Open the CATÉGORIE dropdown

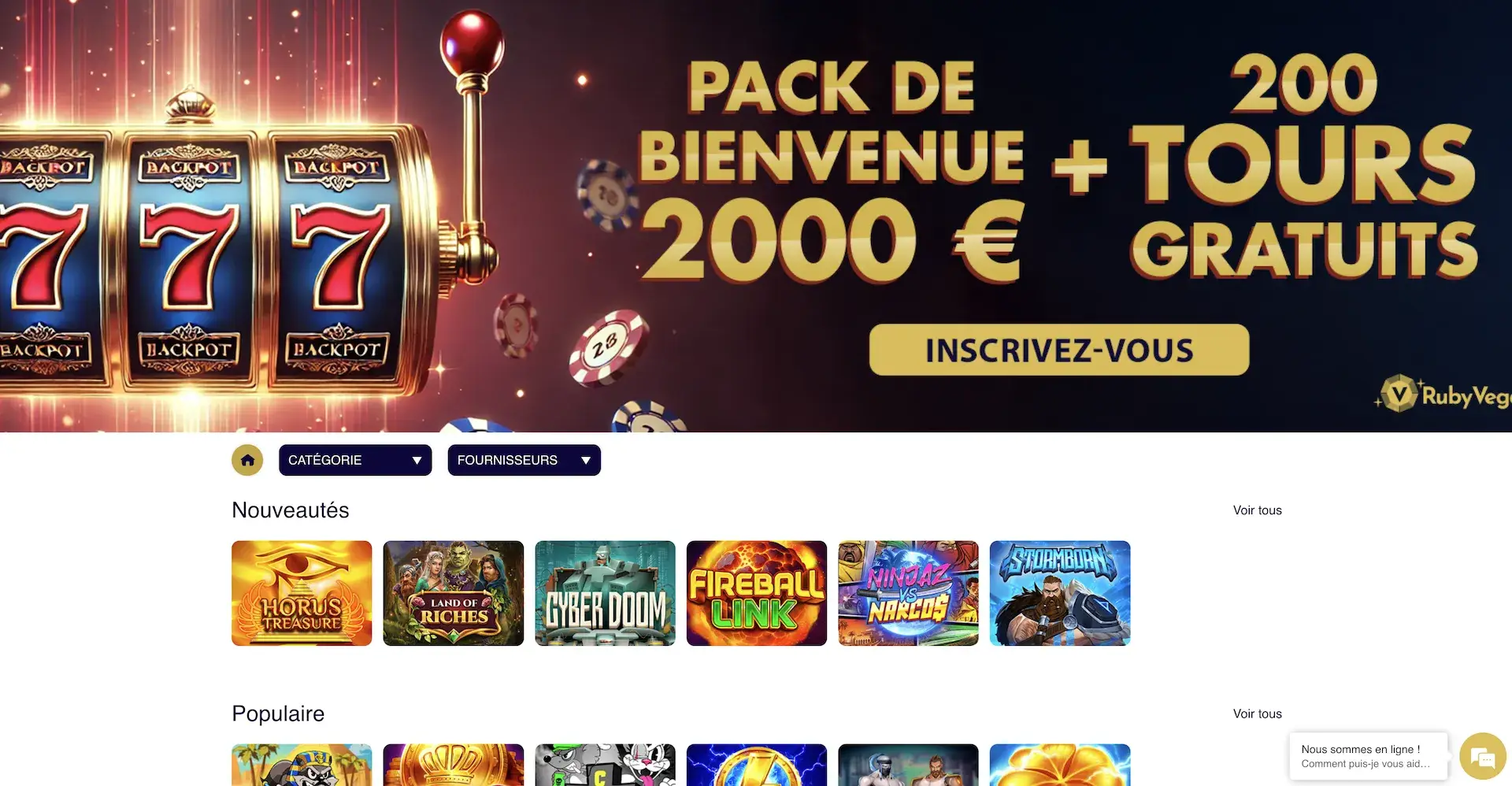[355, 460]
